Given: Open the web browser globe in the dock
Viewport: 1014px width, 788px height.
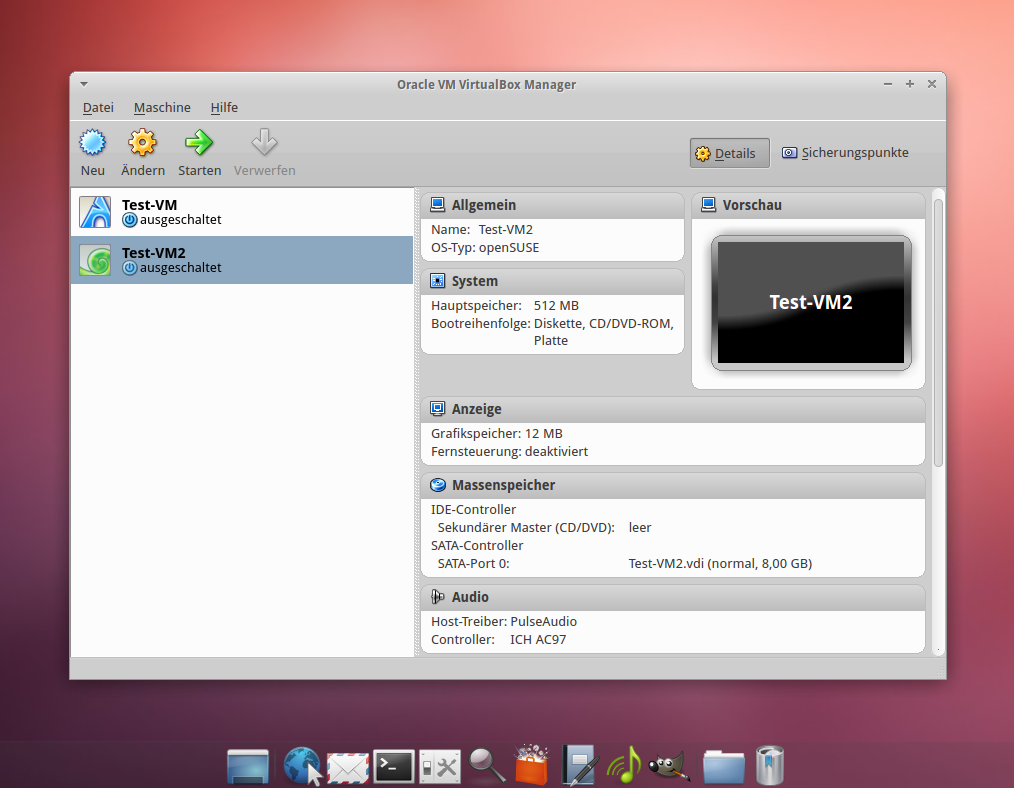Looking at the screenshot, I should (x=302, y=767).
